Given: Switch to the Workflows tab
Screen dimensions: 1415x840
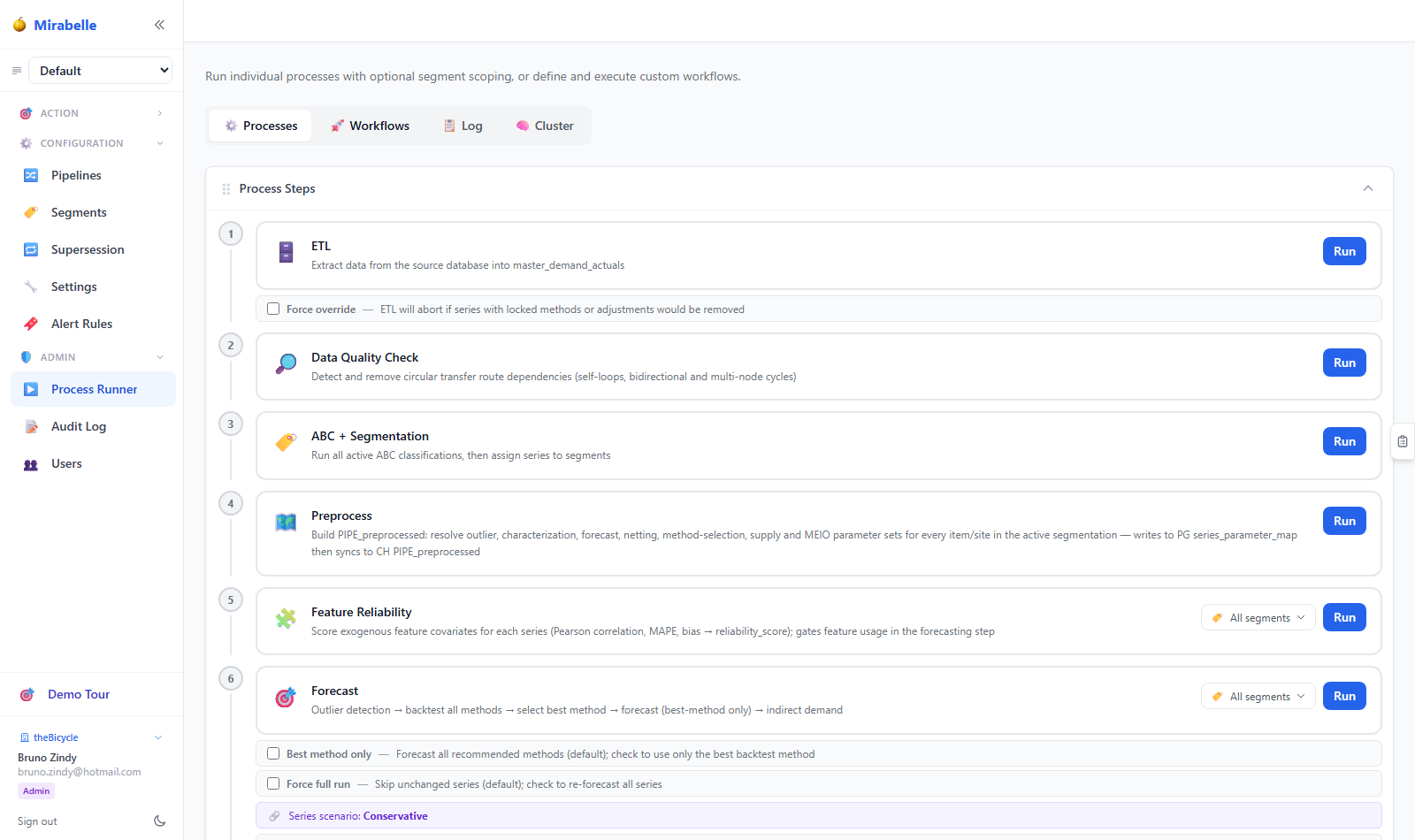Looking at the screenshot, I should tap(370, 126).
